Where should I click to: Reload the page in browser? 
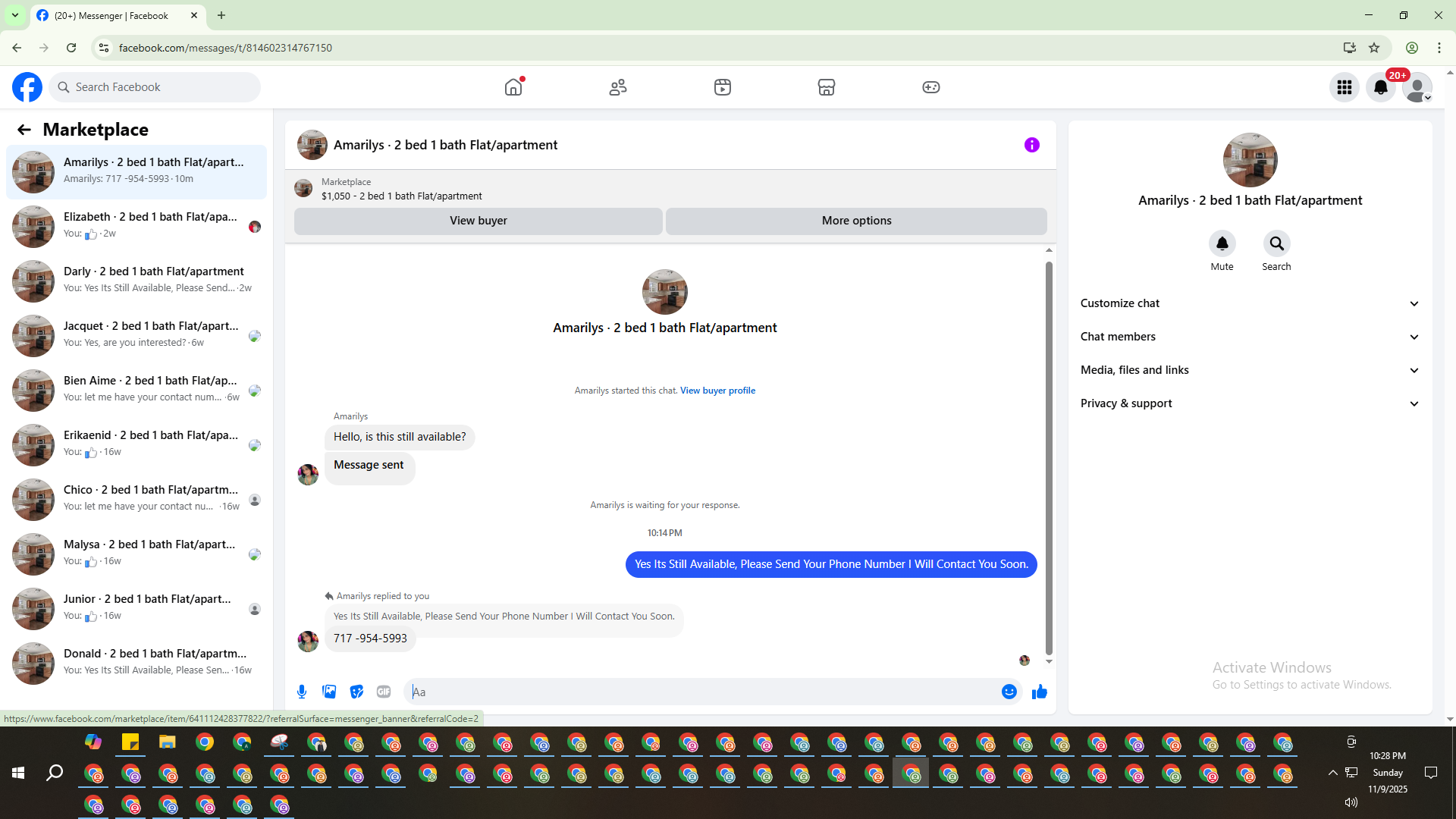tap(71, 48)
